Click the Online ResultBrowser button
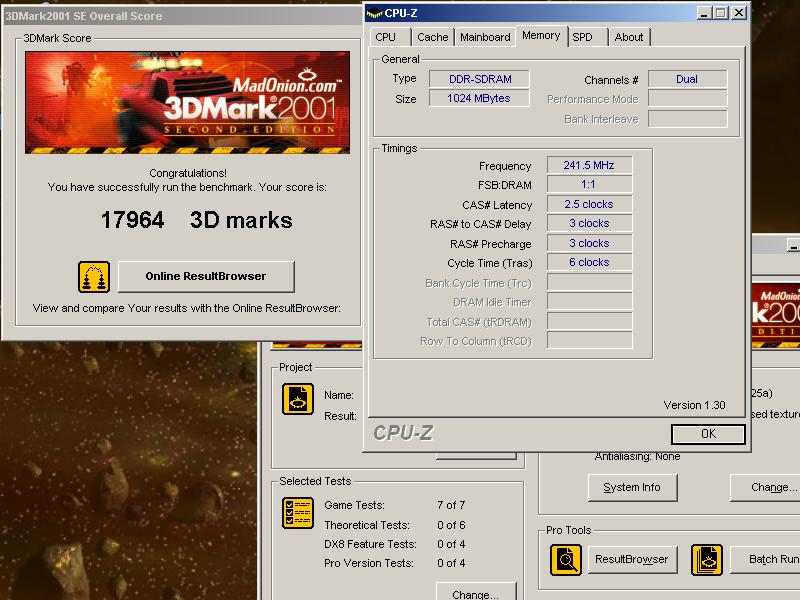Viewport: 800px width, 600px height. [206, 277]
